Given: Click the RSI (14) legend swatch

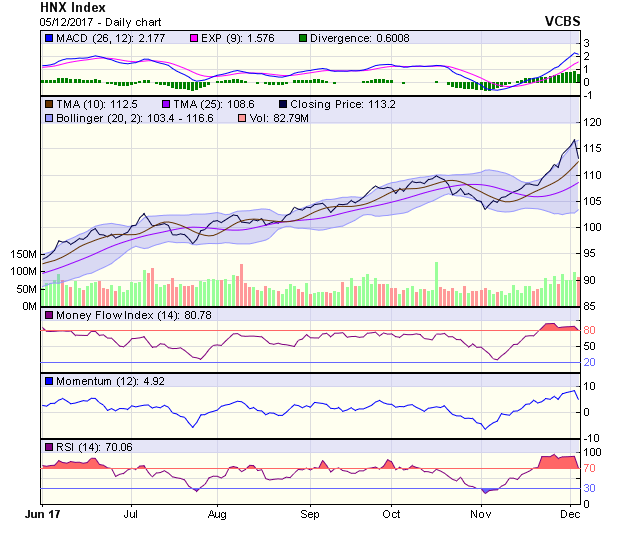Looking at the screenshot, I should point(49,446).
